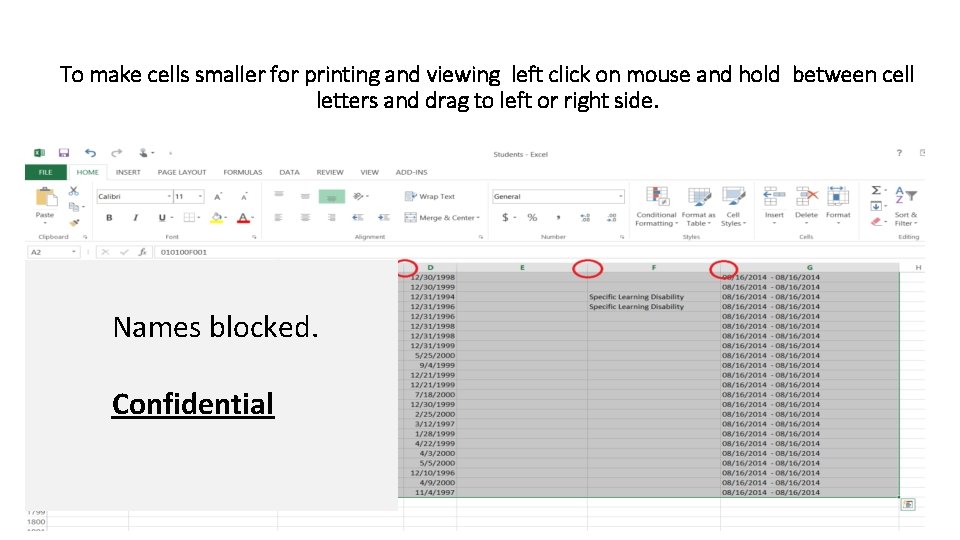
Task: Open Cell Styles menu
Action: click(733, 207)
